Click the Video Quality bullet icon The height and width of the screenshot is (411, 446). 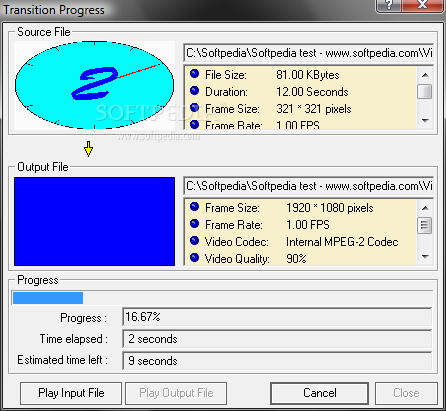194,258
